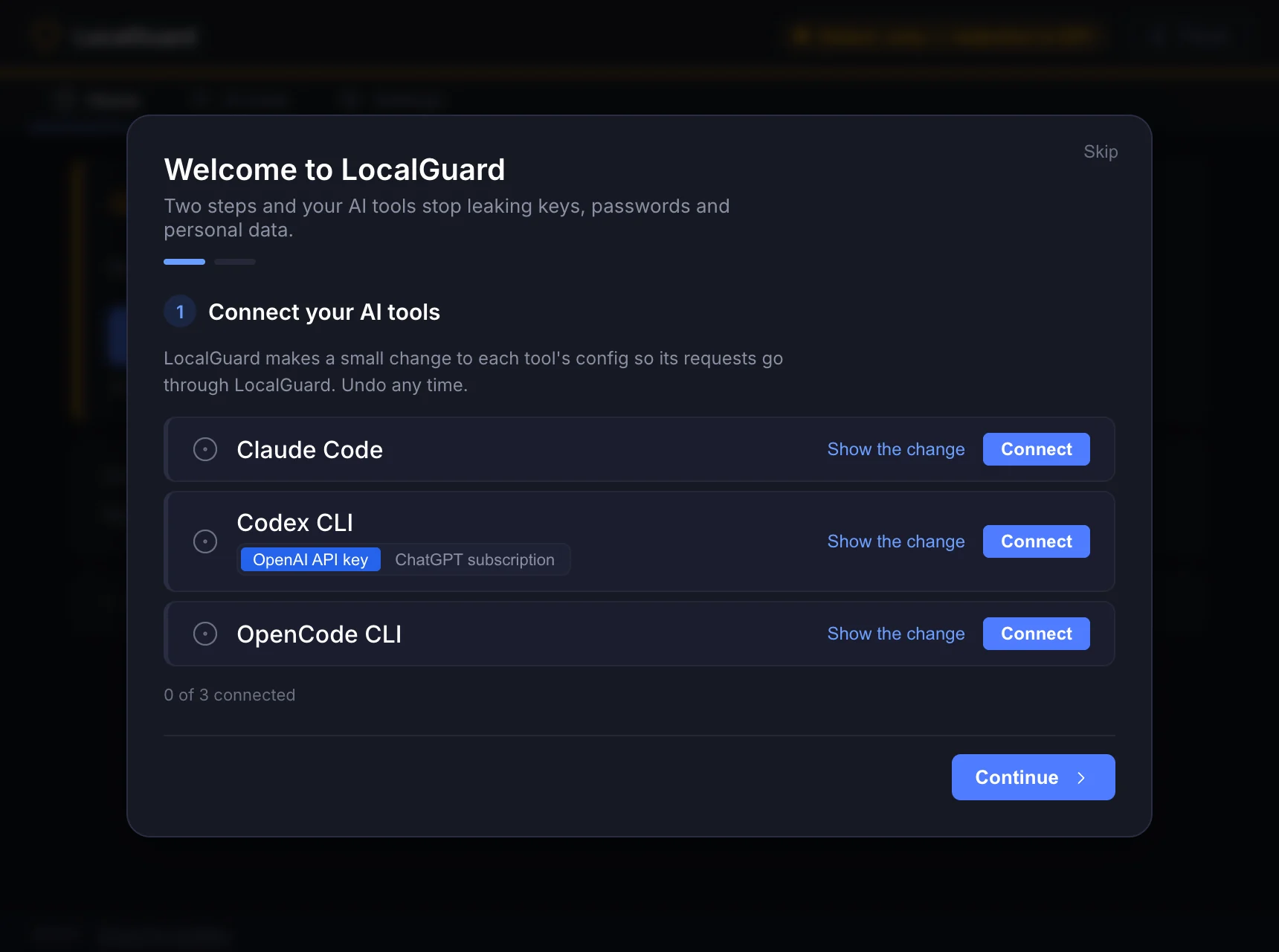Connect Claude Code to LocalGuard
Image resolution: width=1279 pixels, height=952 pixels.
pyautogui.click(x=1036, y=449)
